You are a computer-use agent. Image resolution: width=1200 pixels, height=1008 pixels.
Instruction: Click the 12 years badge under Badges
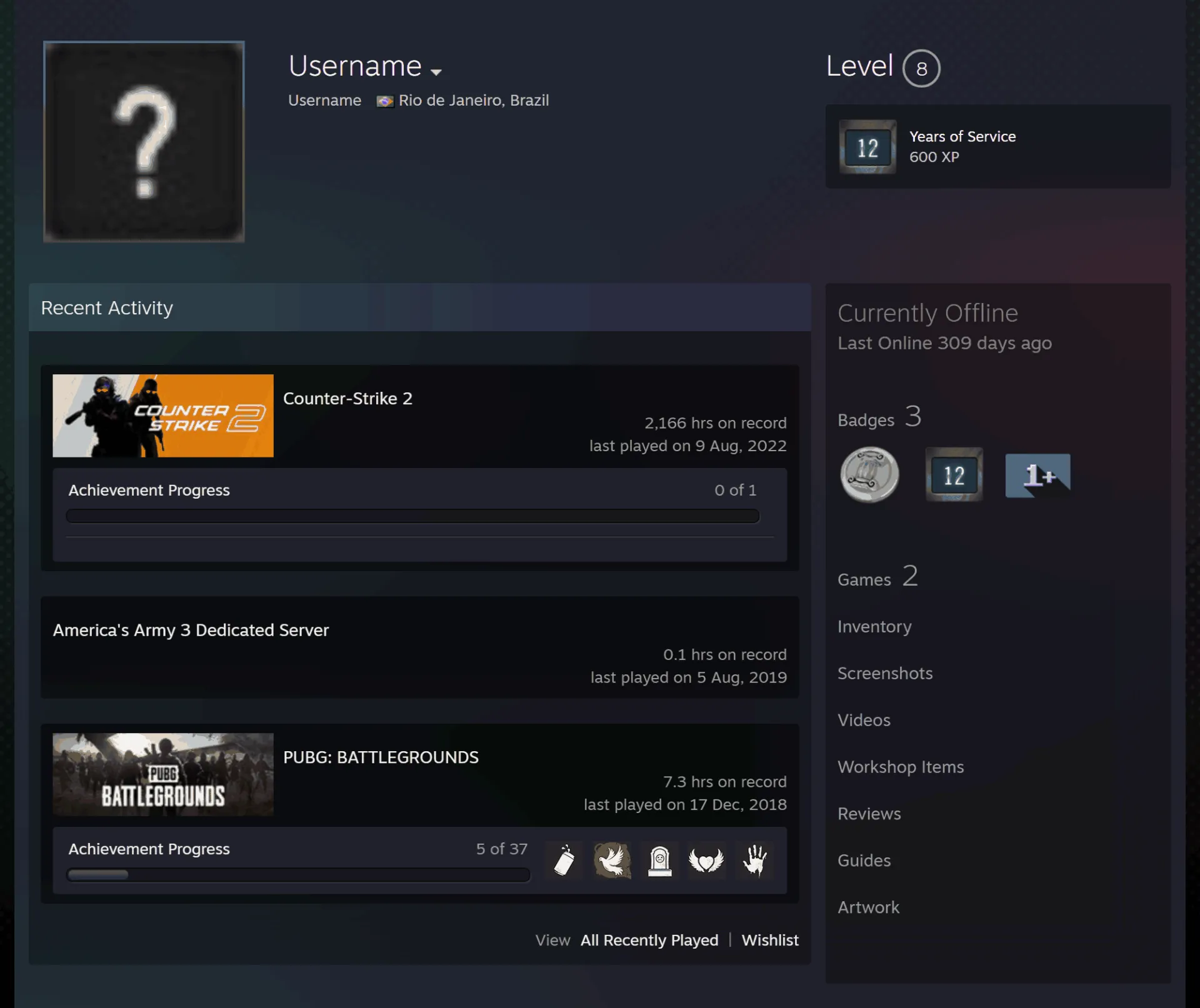pos(954,475)
